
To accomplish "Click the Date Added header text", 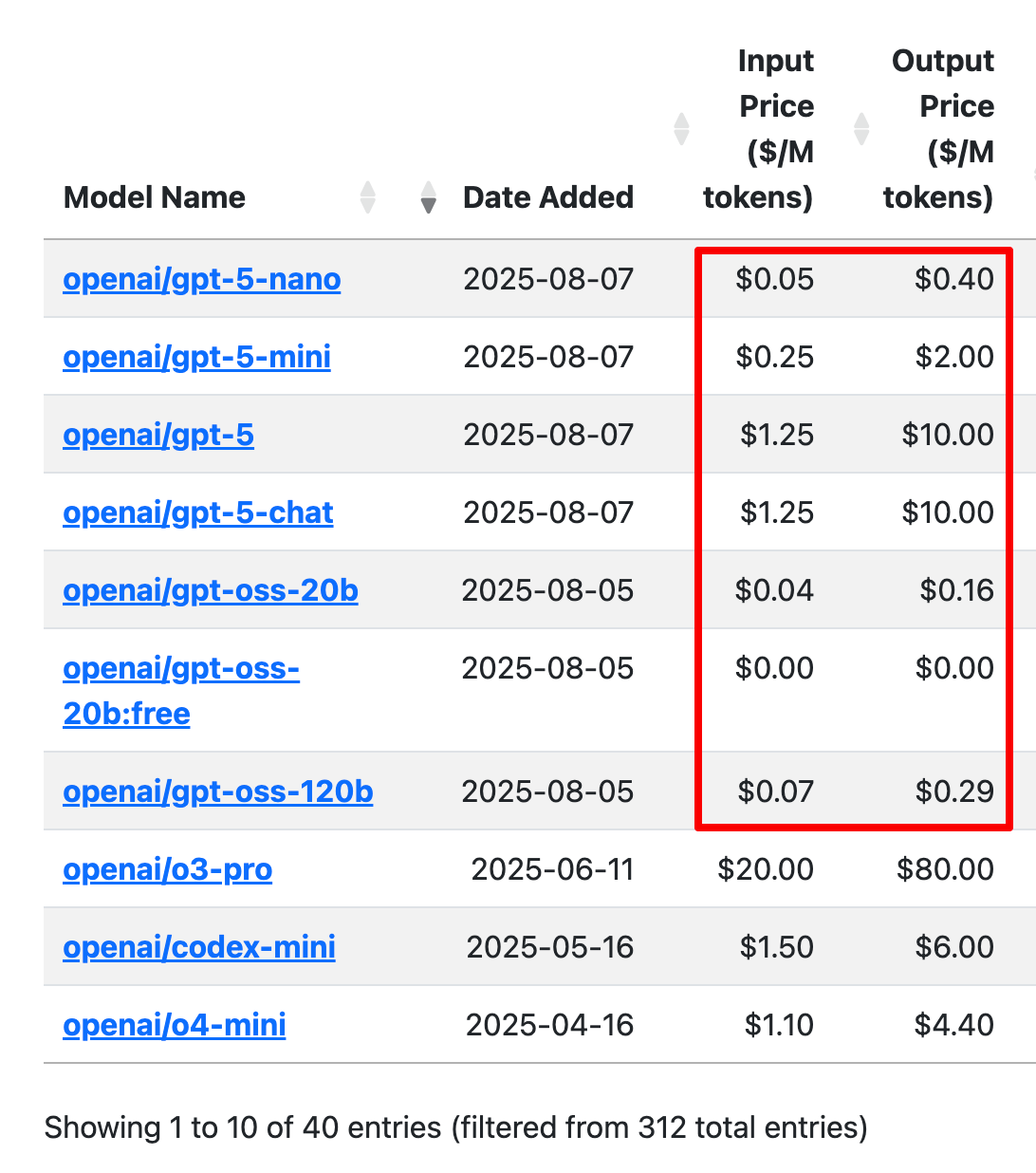I will click(x=547, y=197).
